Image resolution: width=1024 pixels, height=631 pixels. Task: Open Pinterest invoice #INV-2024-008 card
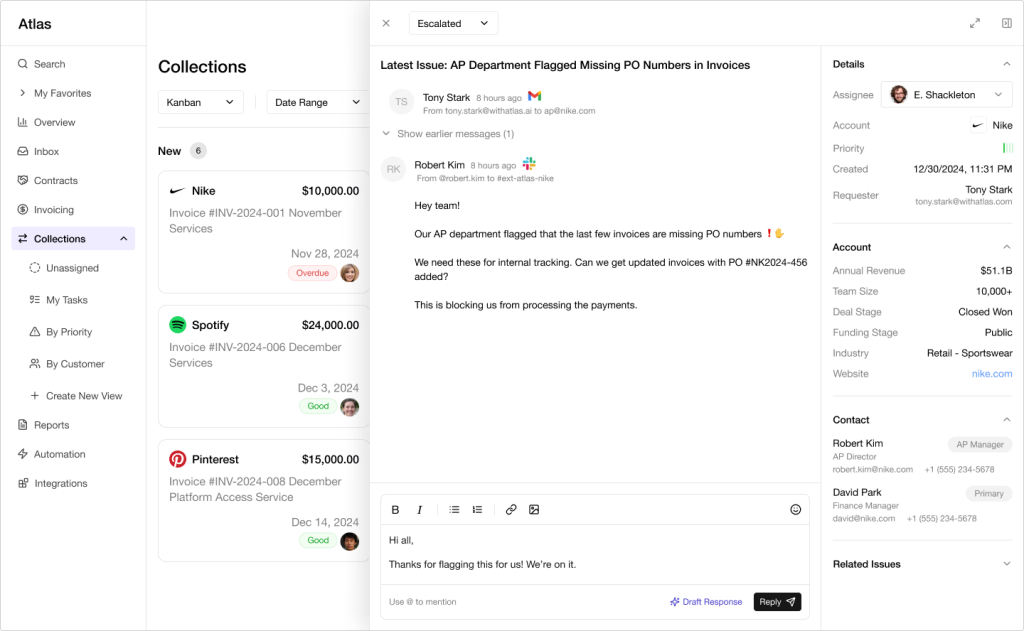(264, 500)
